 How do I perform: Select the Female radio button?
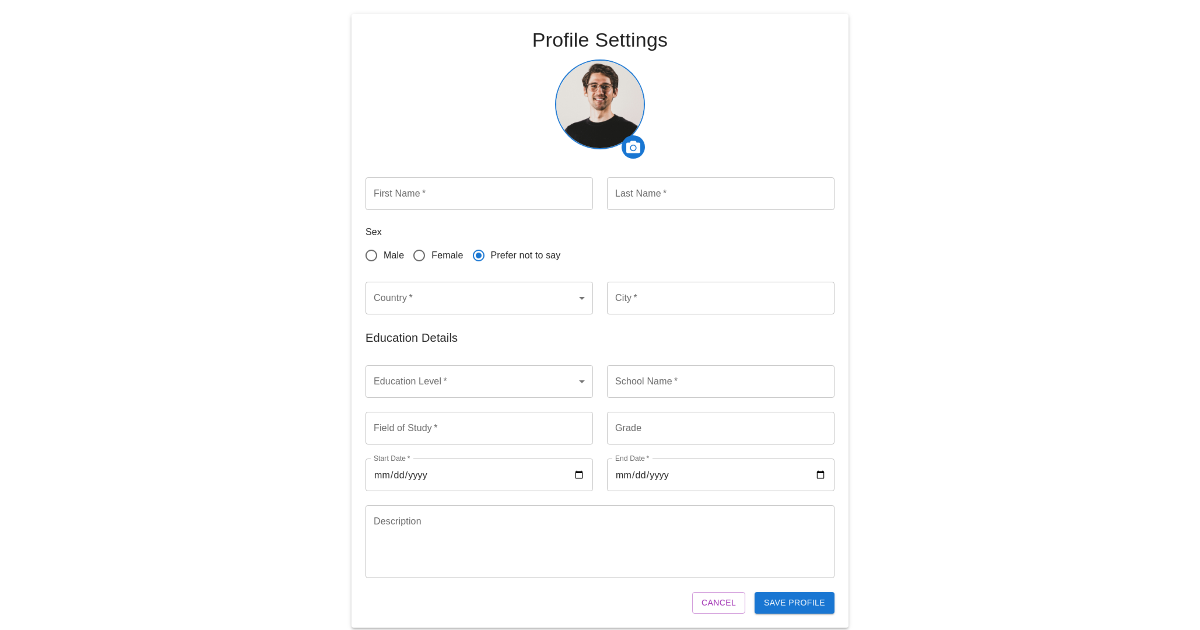[x=419, y=255]
